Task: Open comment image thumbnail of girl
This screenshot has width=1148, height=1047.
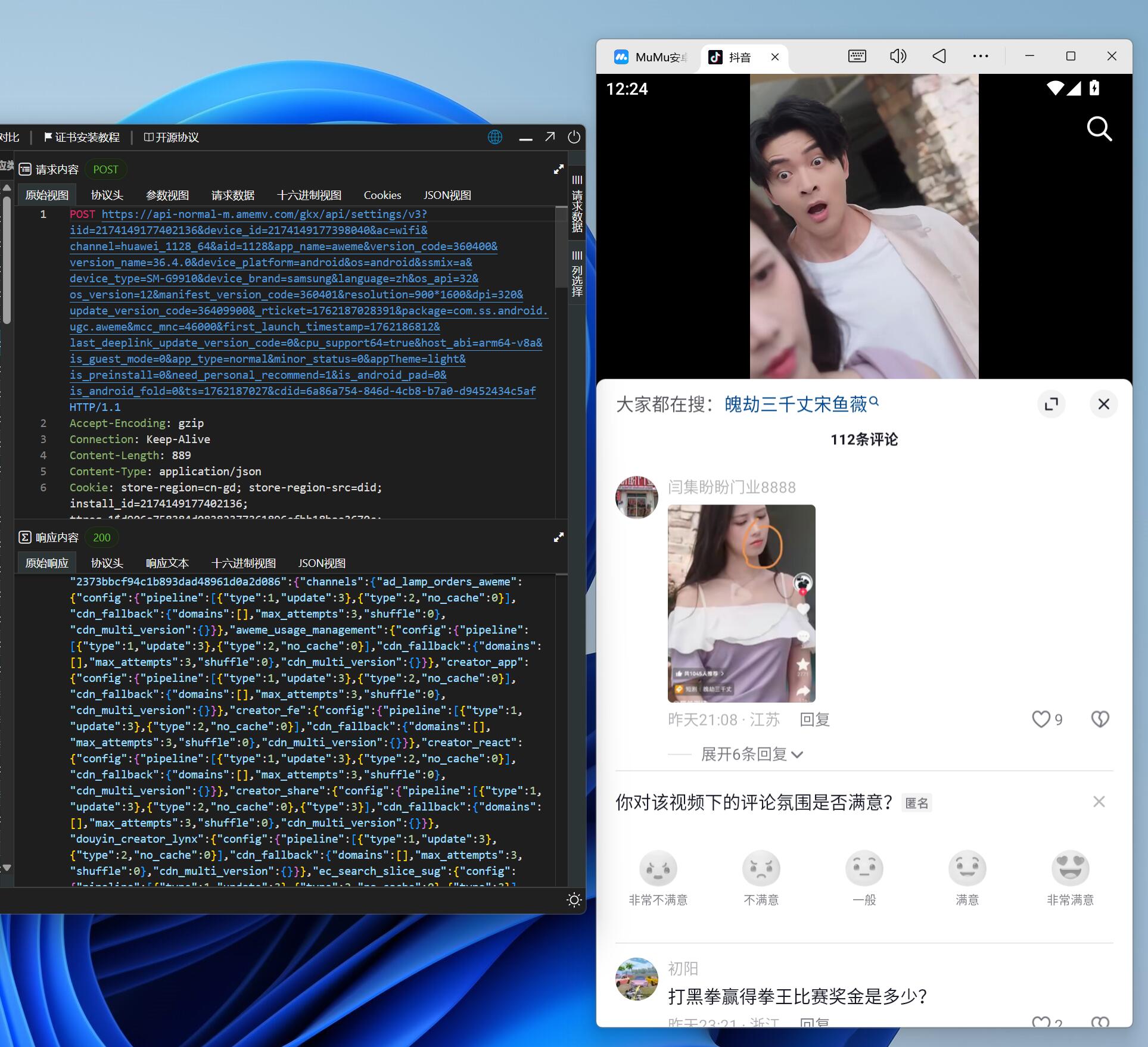Action: tap(741, 603)
